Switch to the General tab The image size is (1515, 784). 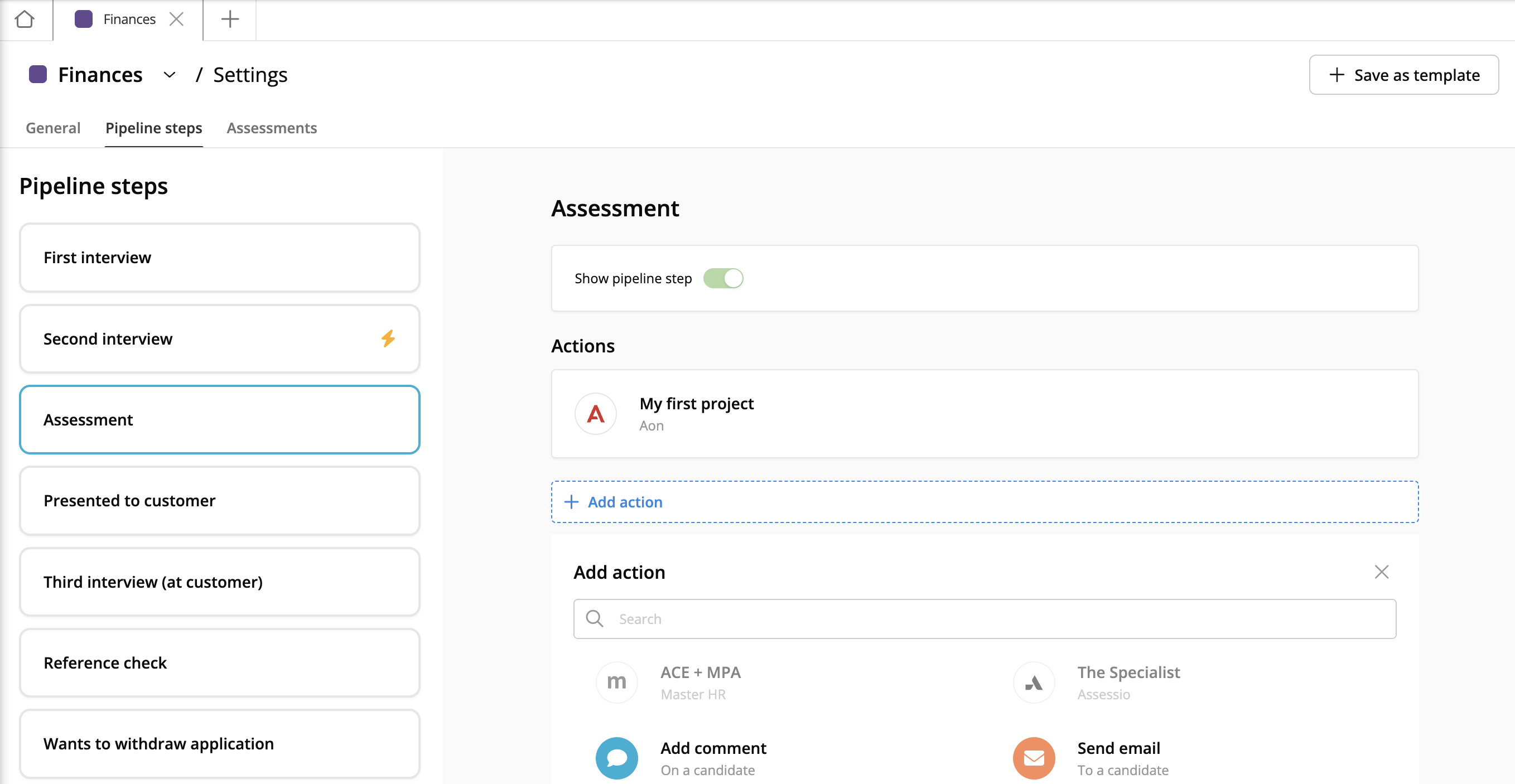click(53, 128)
